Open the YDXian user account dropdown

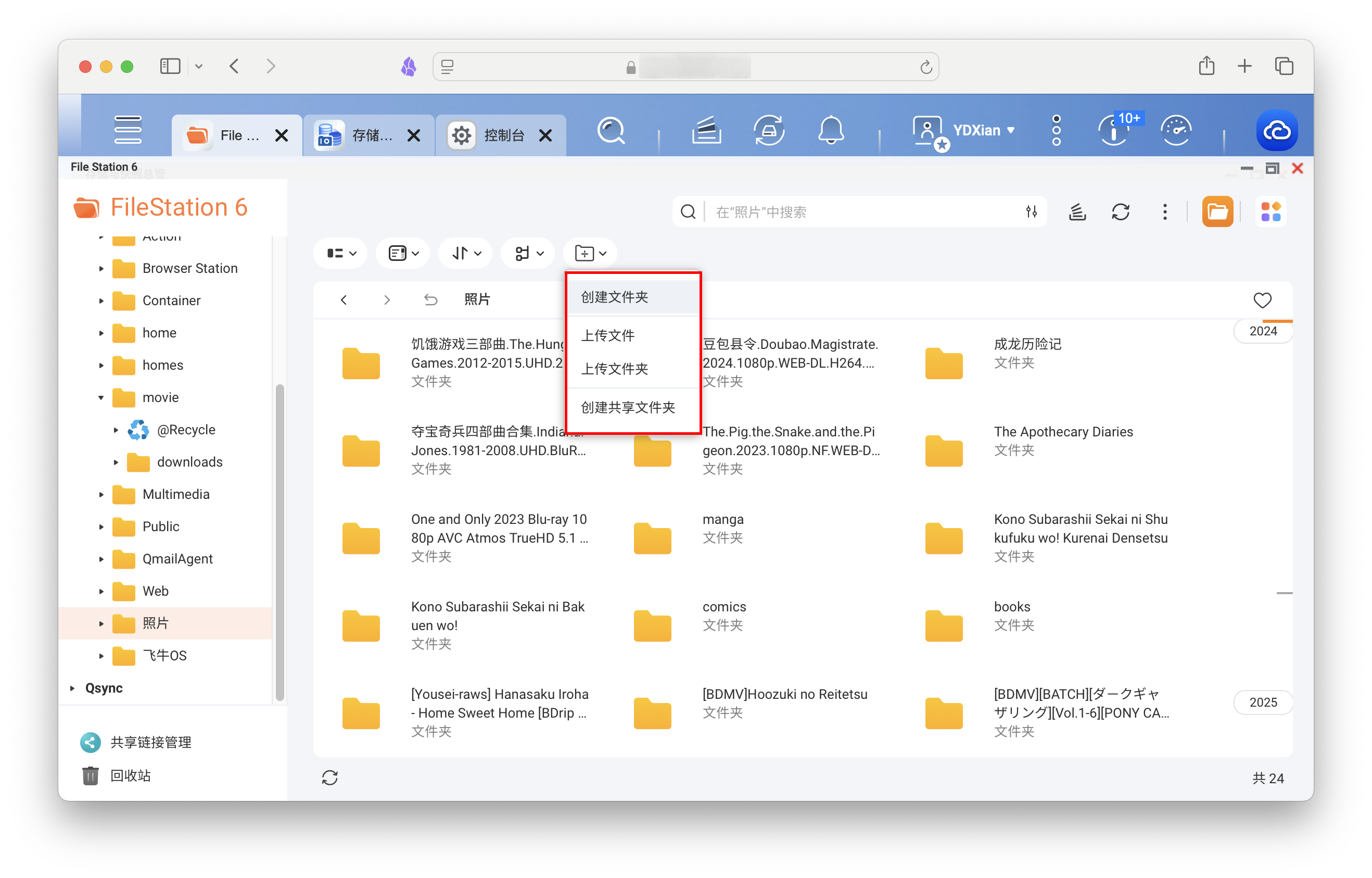[964, 131]
